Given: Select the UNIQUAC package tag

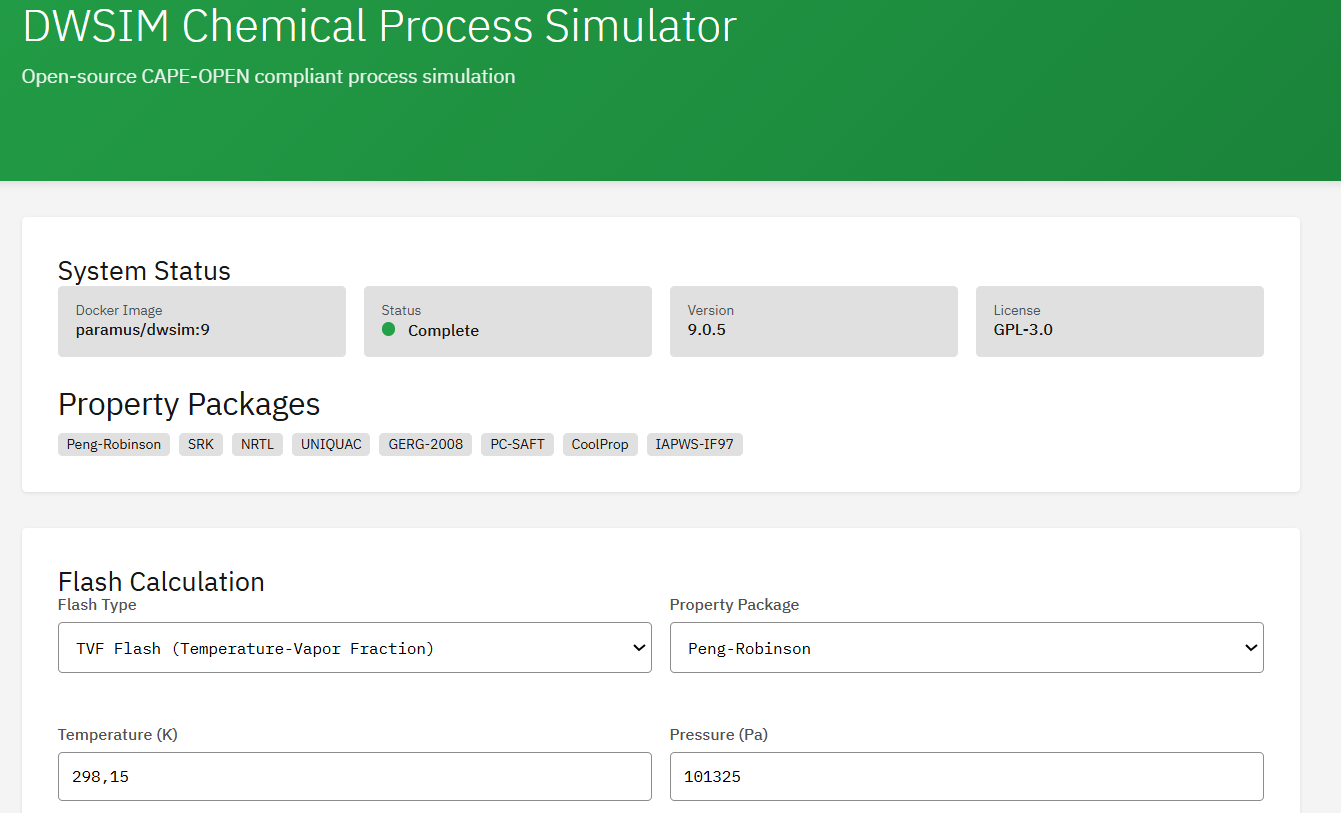Looking at the screenshot, I should coord(331,444).
